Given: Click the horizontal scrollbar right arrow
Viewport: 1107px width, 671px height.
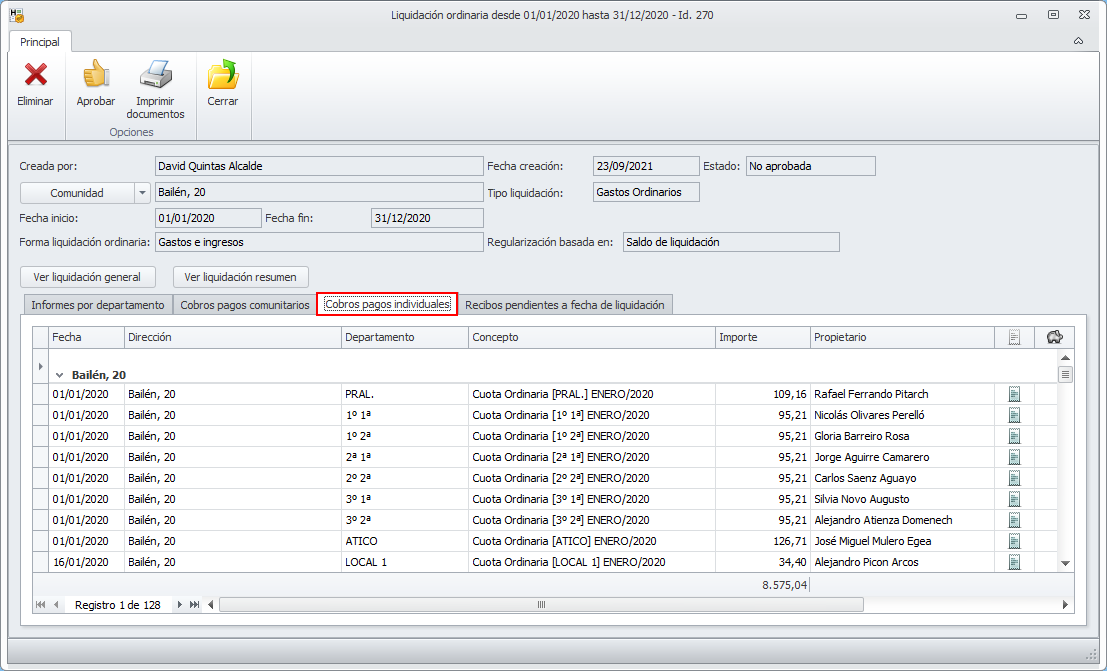Looking at the screenshot, I should (1065, 605).
